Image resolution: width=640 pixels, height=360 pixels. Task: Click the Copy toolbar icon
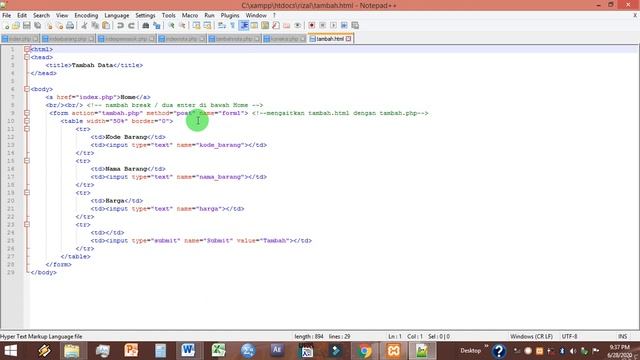pos(95,25)
